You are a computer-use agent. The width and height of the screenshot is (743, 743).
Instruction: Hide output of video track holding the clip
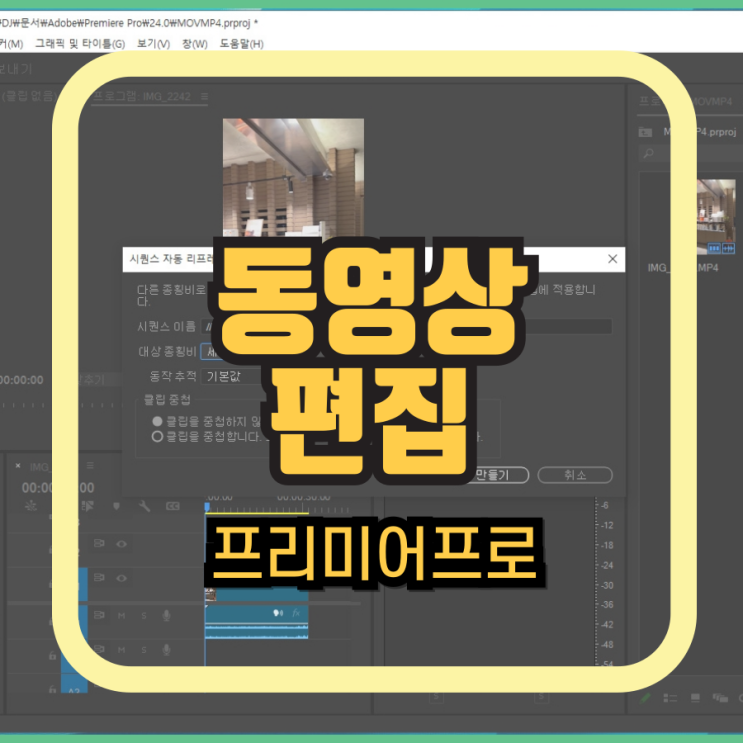121,578
